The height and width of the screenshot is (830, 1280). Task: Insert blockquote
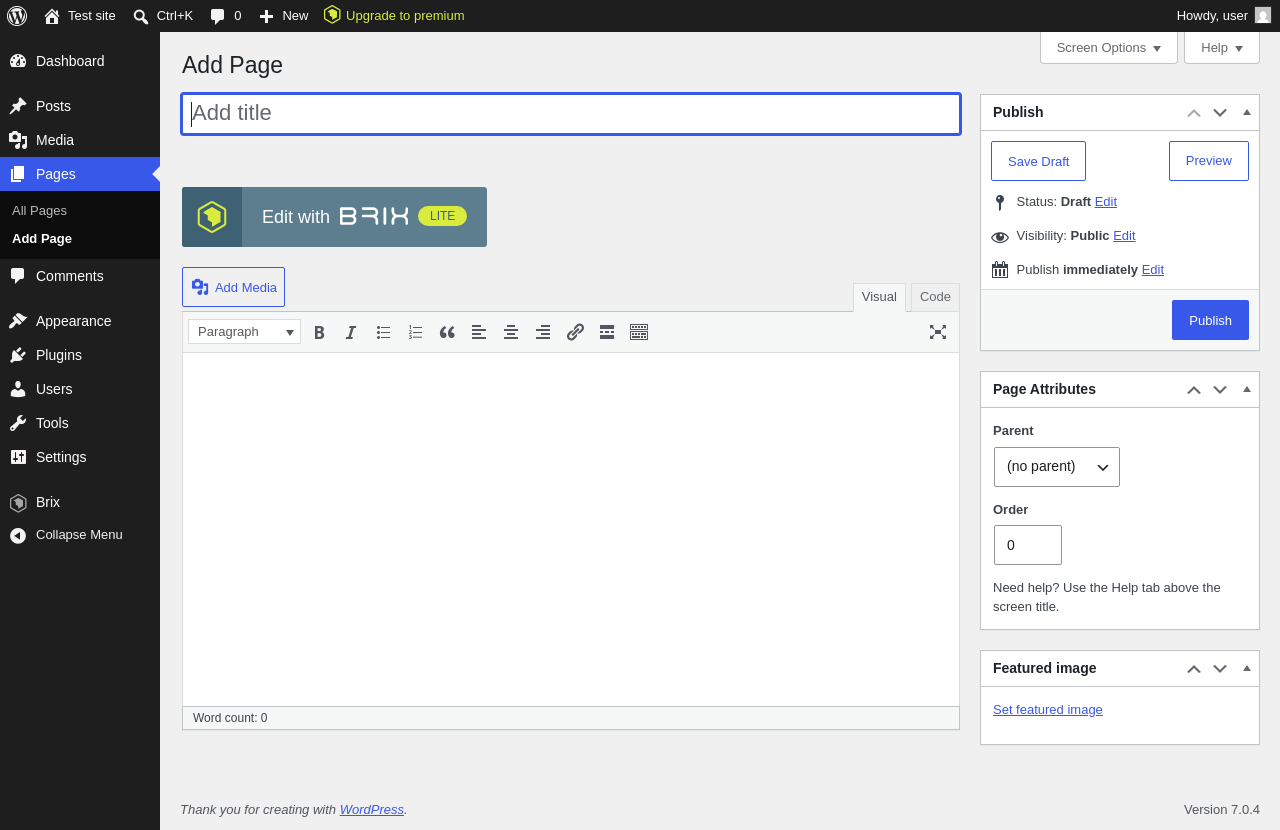[447, 332]
